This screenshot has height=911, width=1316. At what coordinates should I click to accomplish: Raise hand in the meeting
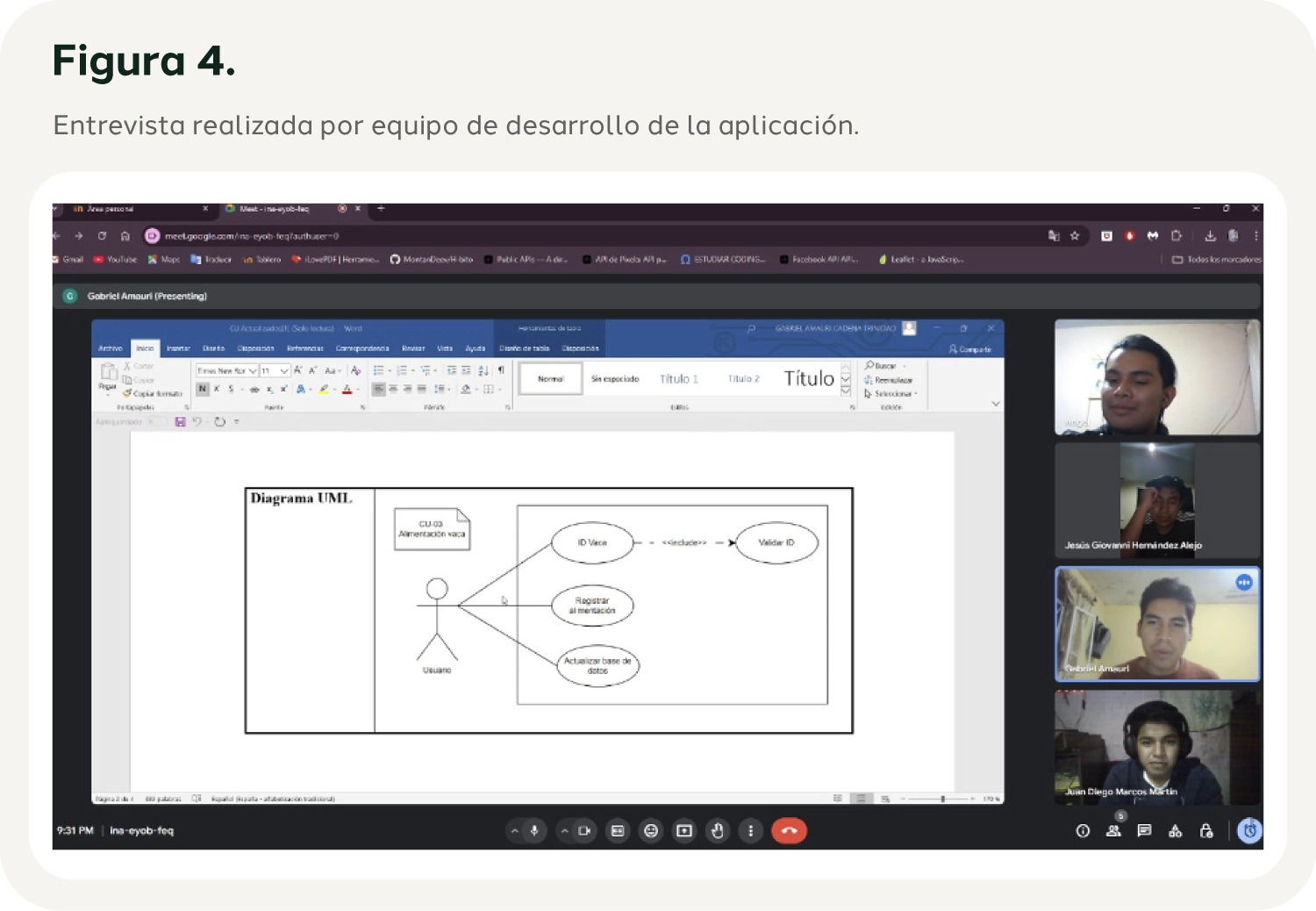(718, 830)
